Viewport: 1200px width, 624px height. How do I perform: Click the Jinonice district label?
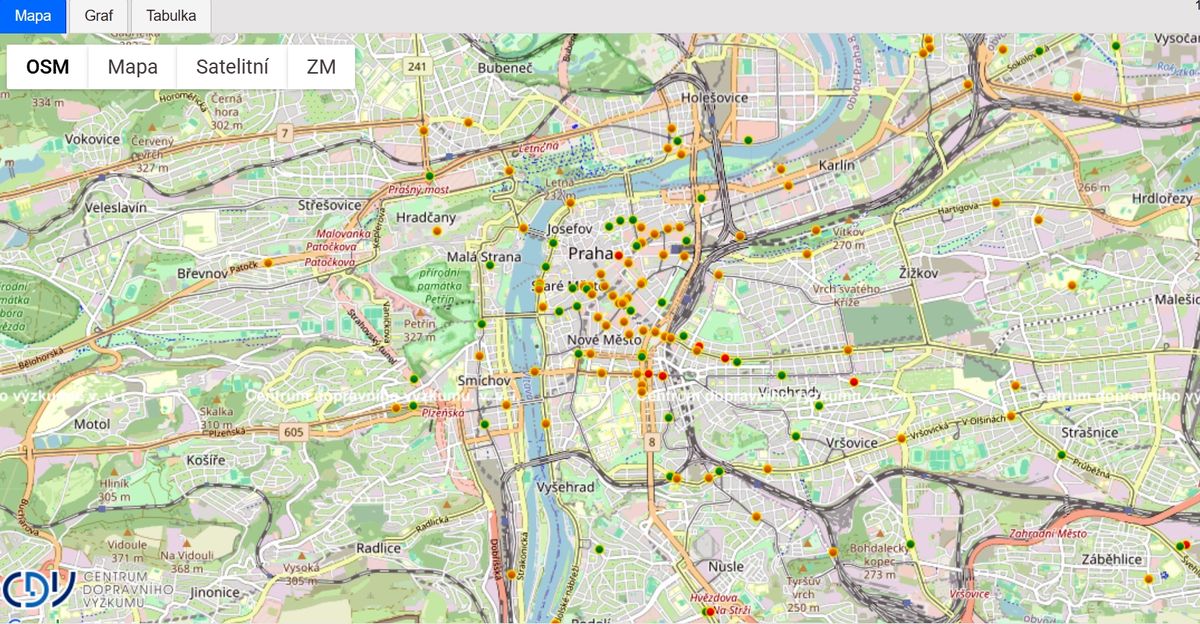(215, 592)
